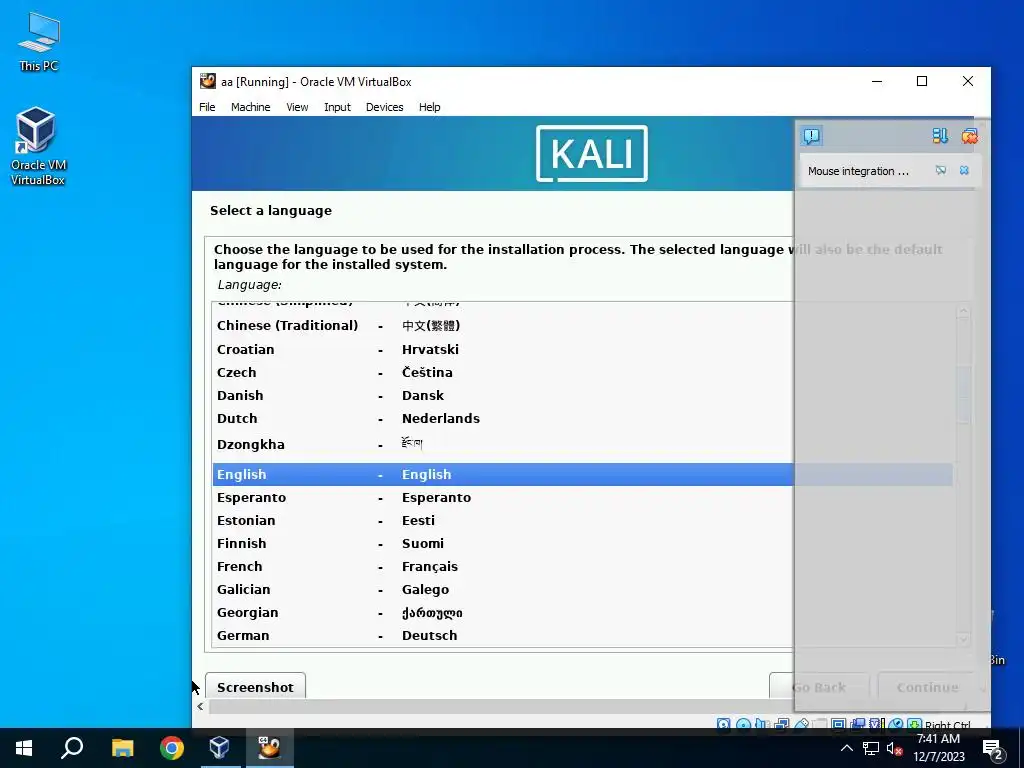Click the running Kali VM taskbar icon
The width and height of the screenshot is (1024, 768).
(x=269, y=748)
